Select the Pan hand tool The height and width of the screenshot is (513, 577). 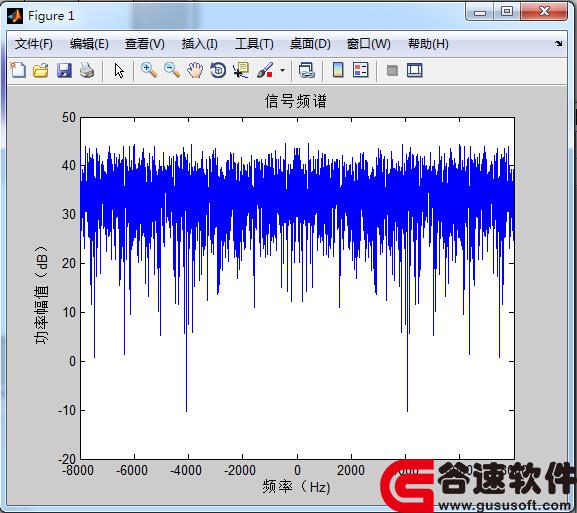point(195,70)
